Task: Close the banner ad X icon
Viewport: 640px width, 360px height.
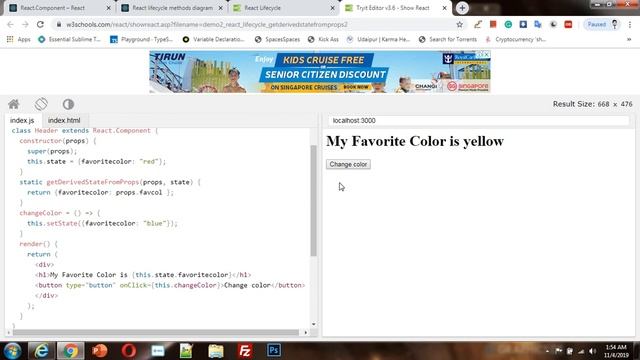Action: pos(487,54)
